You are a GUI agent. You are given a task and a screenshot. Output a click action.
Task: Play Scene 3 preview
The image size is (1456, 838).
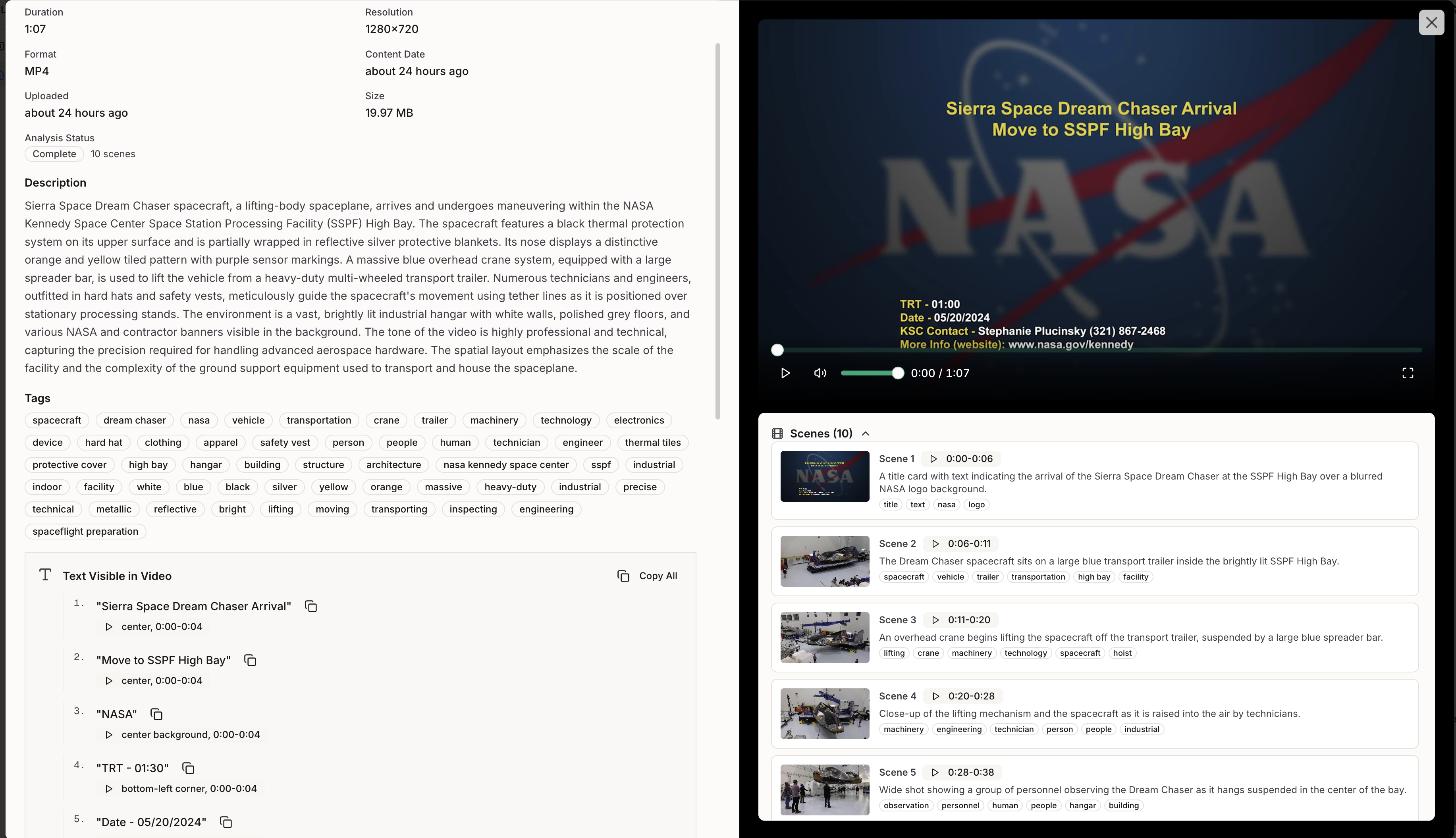[935, 620]
